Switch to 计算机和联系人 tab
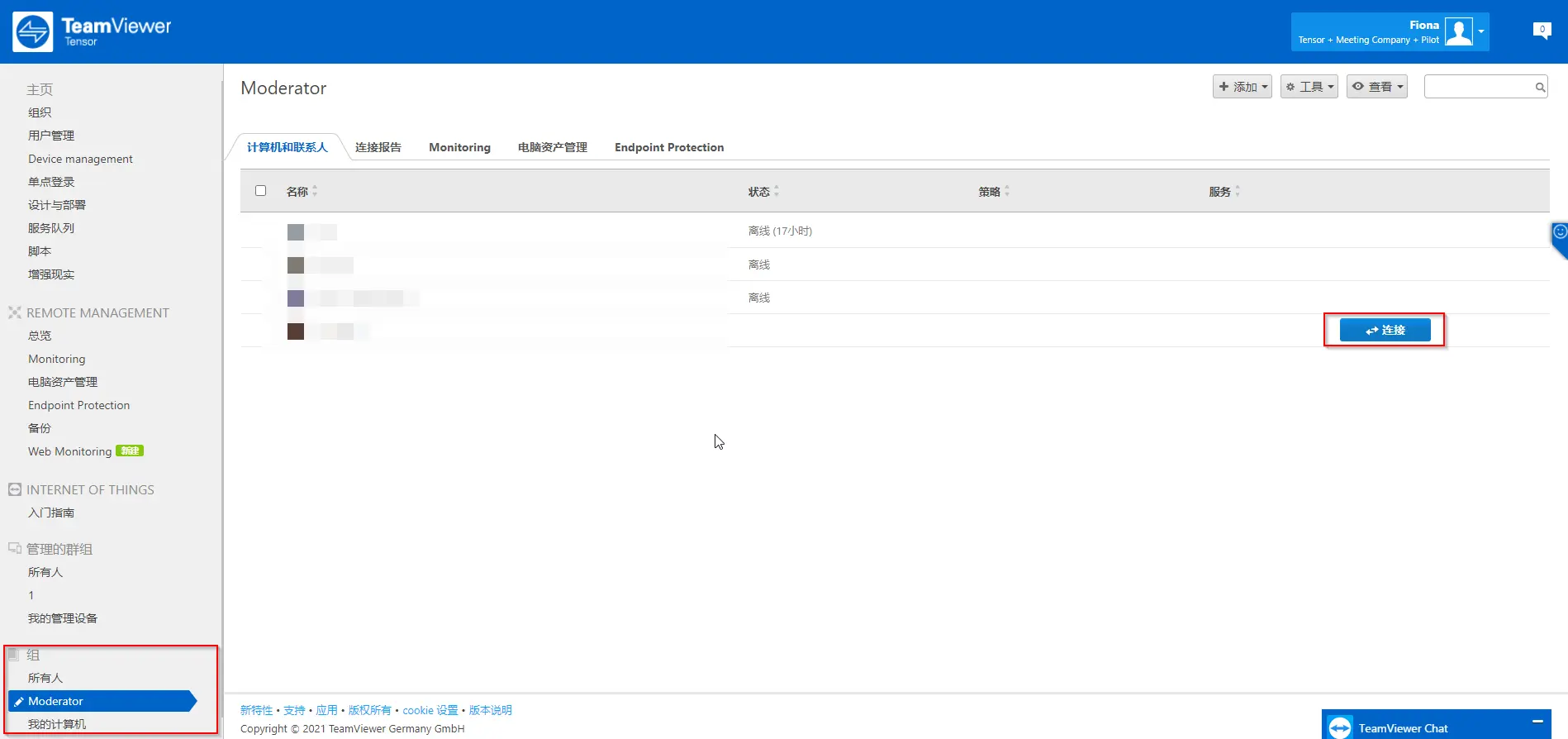The width and height of the screenshot is (1568, 739). click(x=287, y=147)
